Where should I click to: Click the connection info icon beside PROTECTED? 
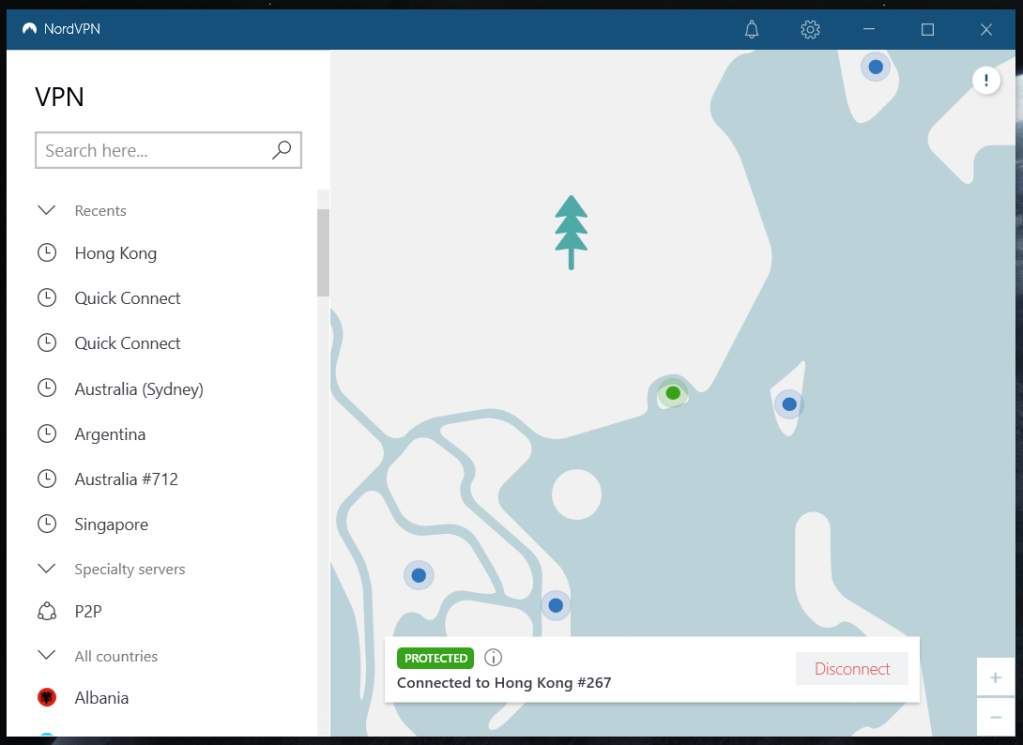point(493,658)
